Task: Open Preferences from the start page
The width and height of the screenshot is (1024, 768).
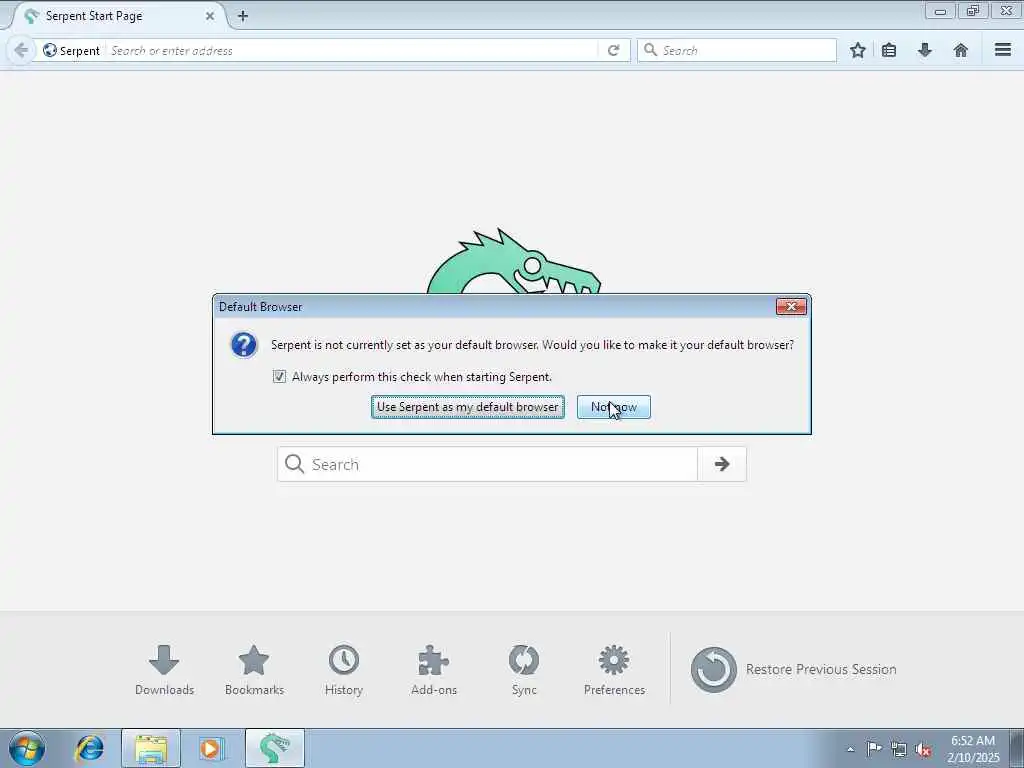Action: [614, 670]
